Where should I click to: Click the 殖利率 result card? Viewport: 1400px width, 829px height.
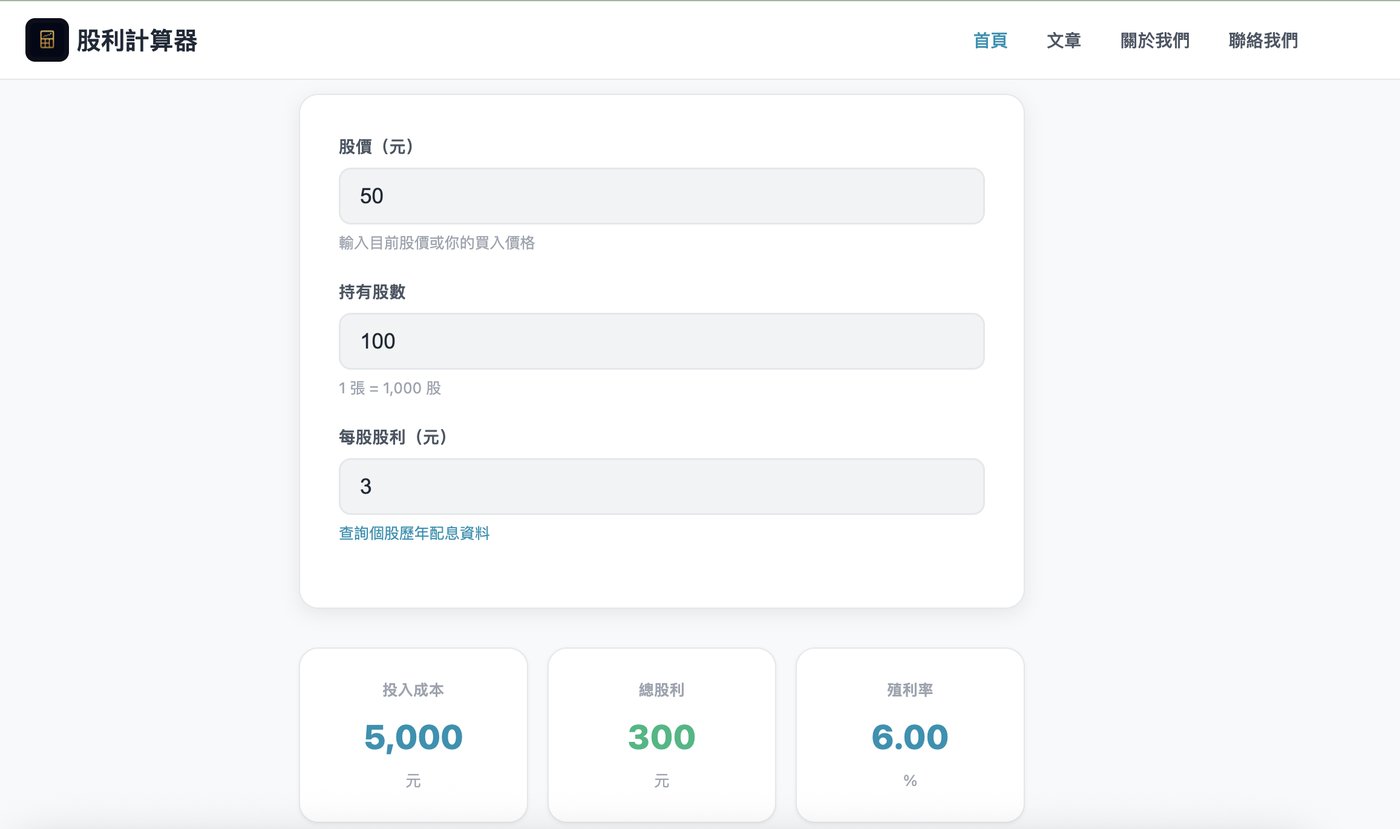tap(910, 735)
